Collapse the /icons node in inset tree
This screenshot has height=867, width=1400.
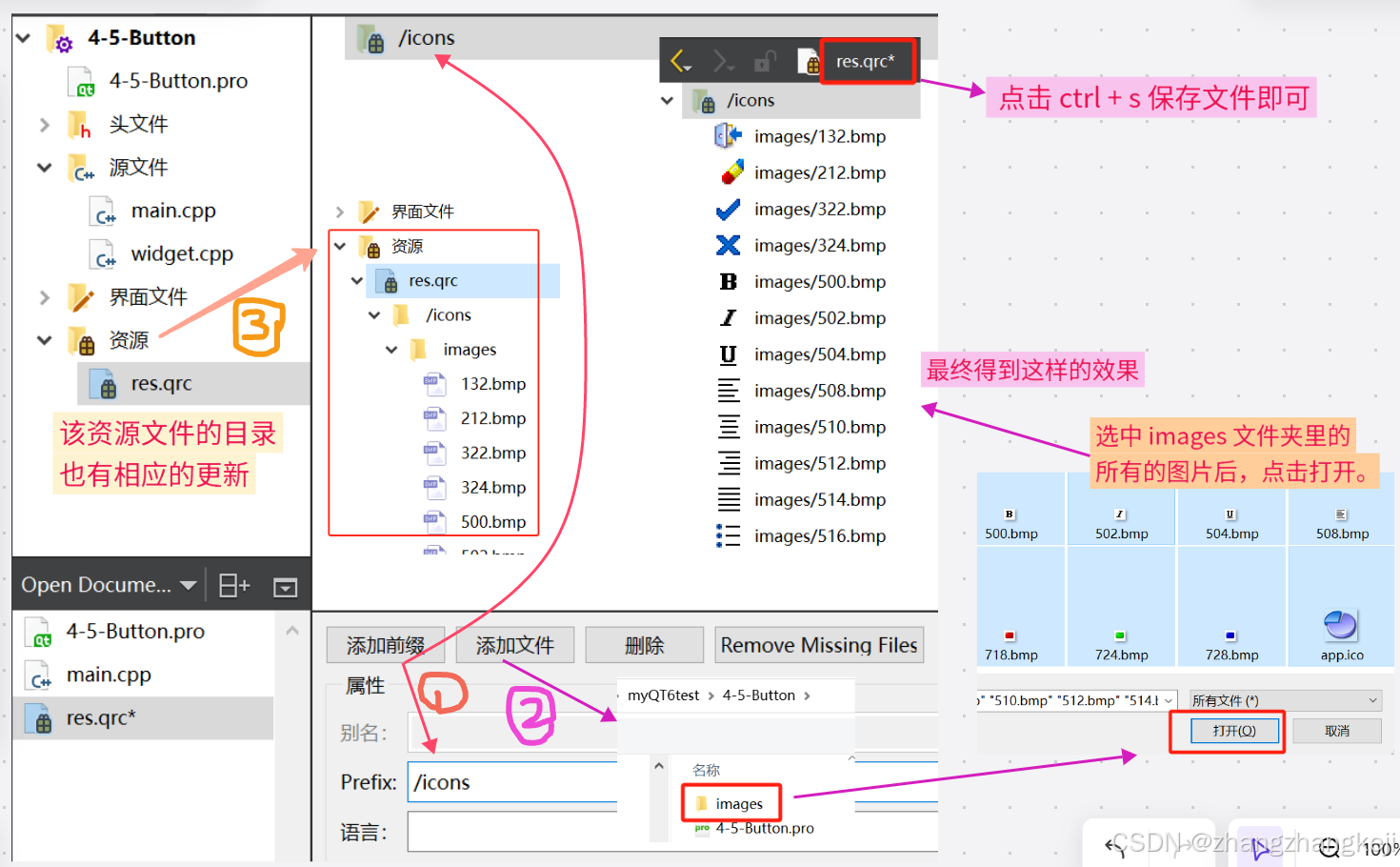(374, 315)
